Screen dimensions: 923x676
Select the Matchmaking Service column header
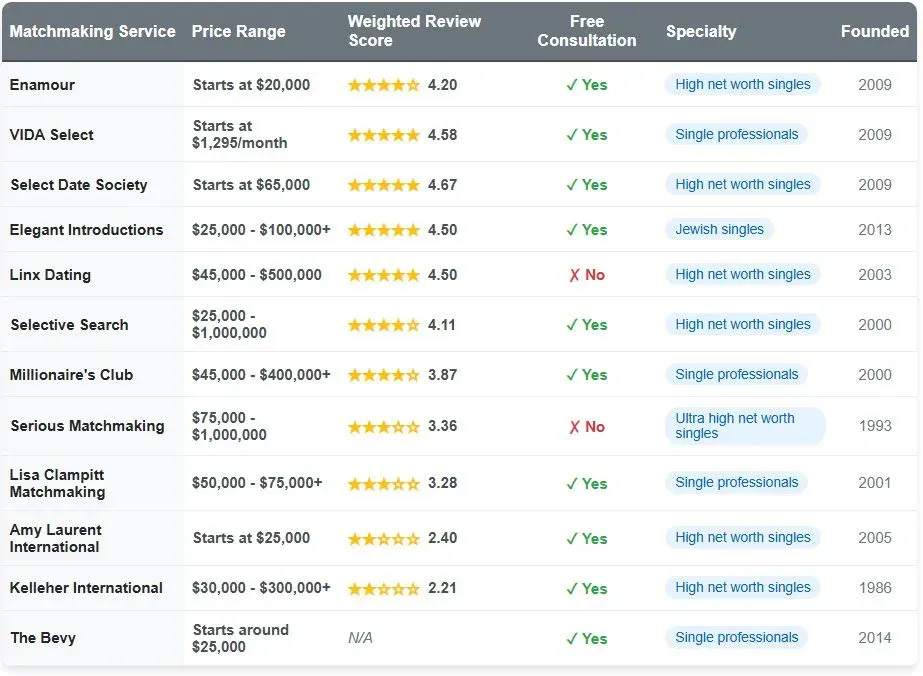[92, 31]
